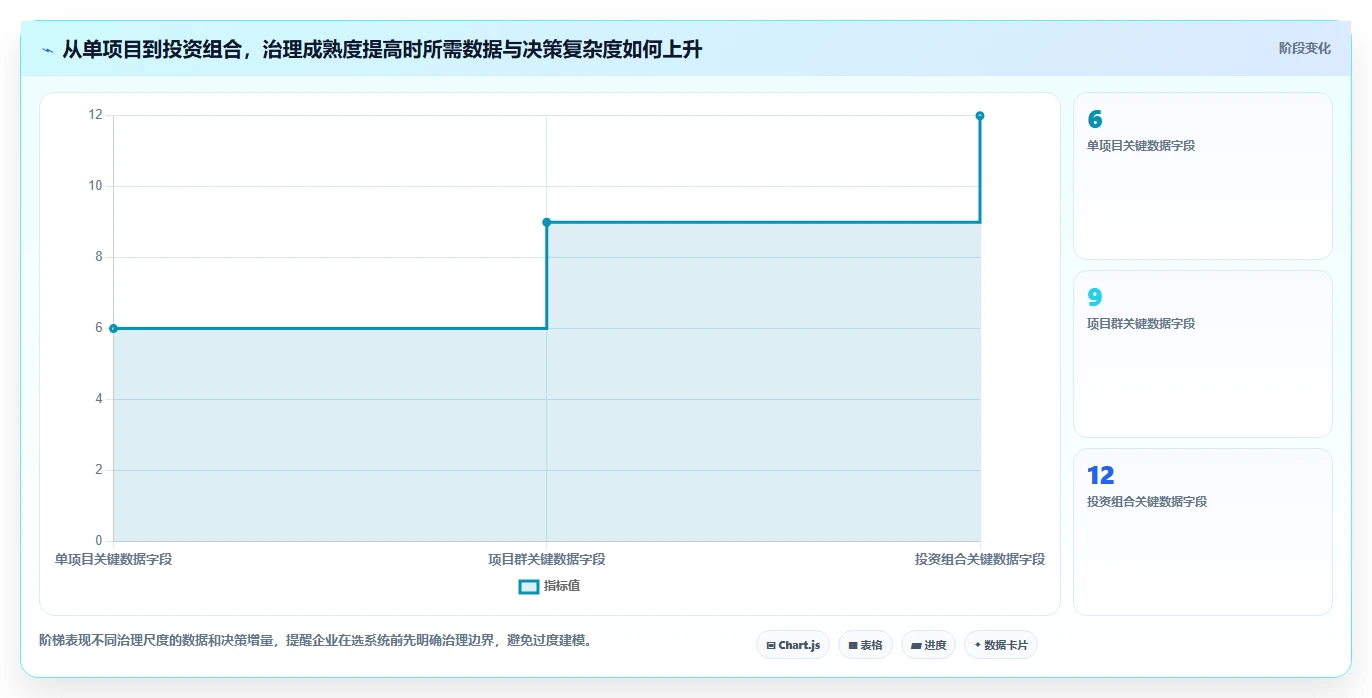The image size is (1372, 698).
Task: Click the x-axis label 单项目关键数据字段
Action: [x=114, y=559]
